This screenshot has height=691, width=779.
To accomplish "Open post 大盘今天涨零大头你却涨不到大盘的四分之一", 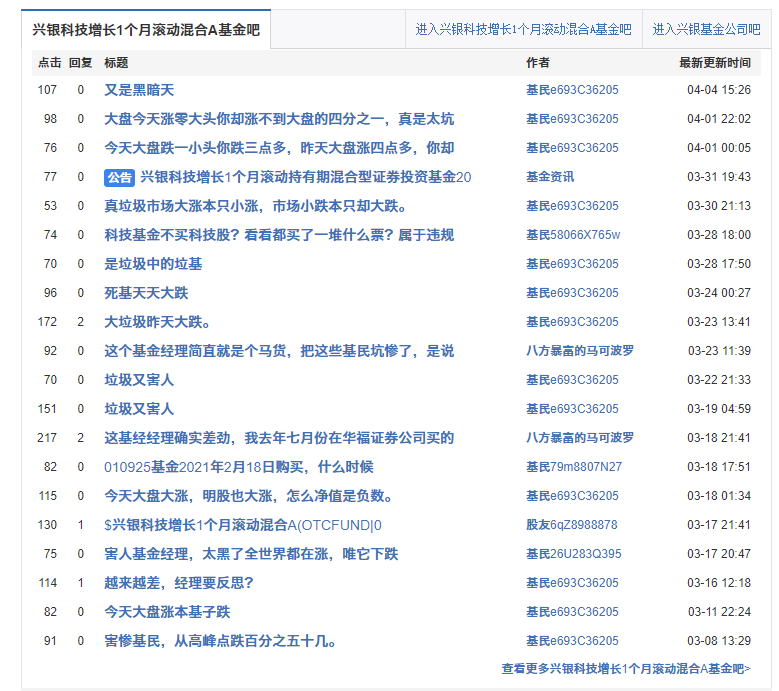I will click(279, 119).
